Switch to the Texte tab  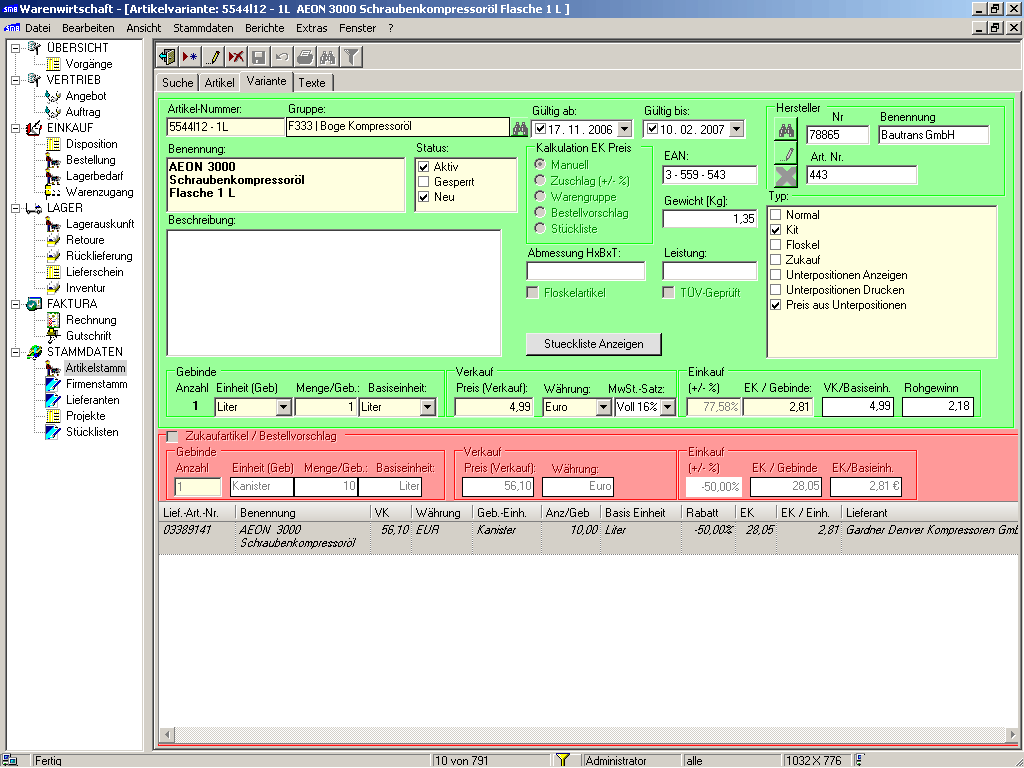pos(312,83)
